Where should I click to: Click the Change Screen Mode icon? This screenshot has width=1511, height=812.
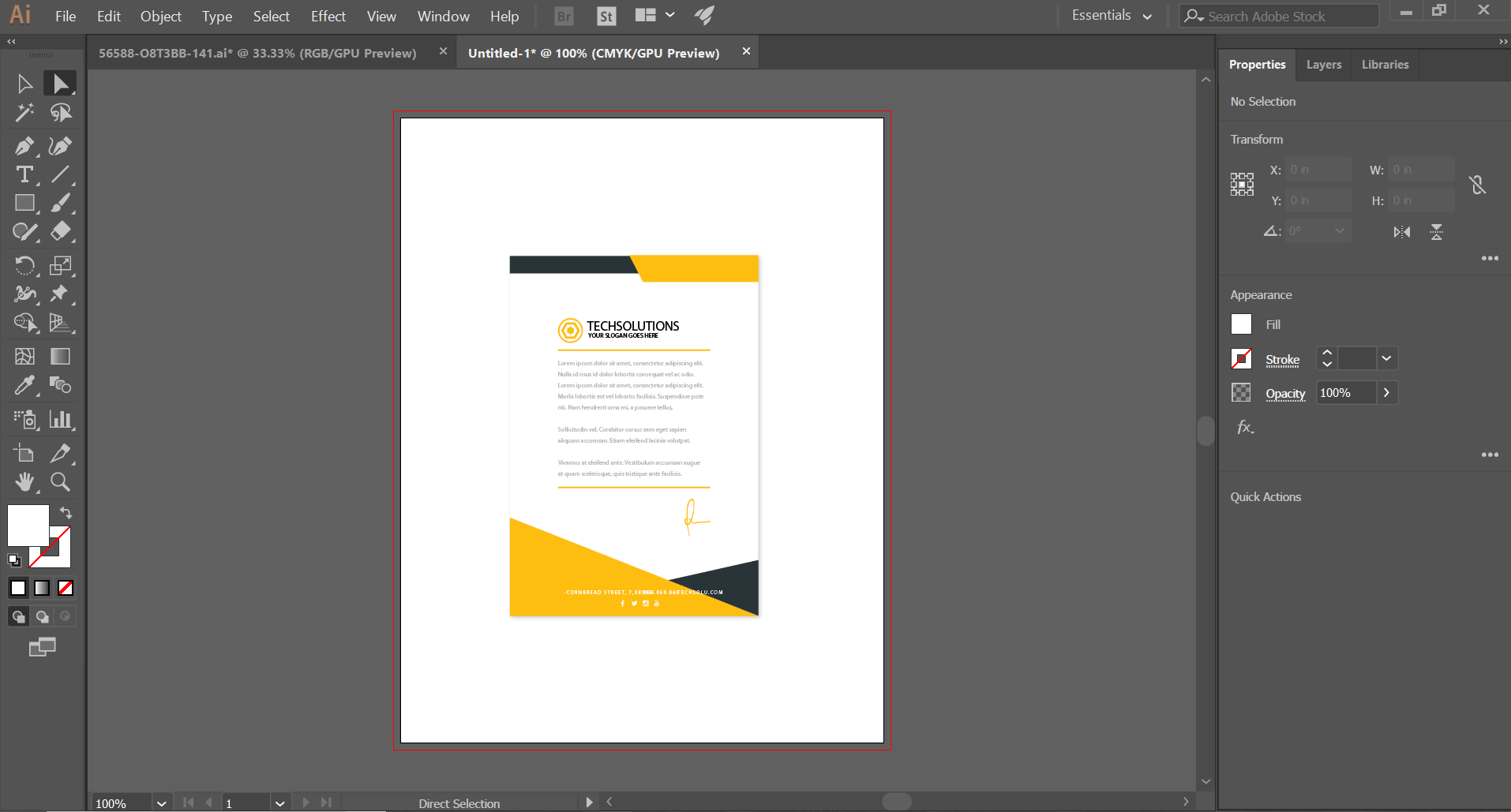(42, 647)
